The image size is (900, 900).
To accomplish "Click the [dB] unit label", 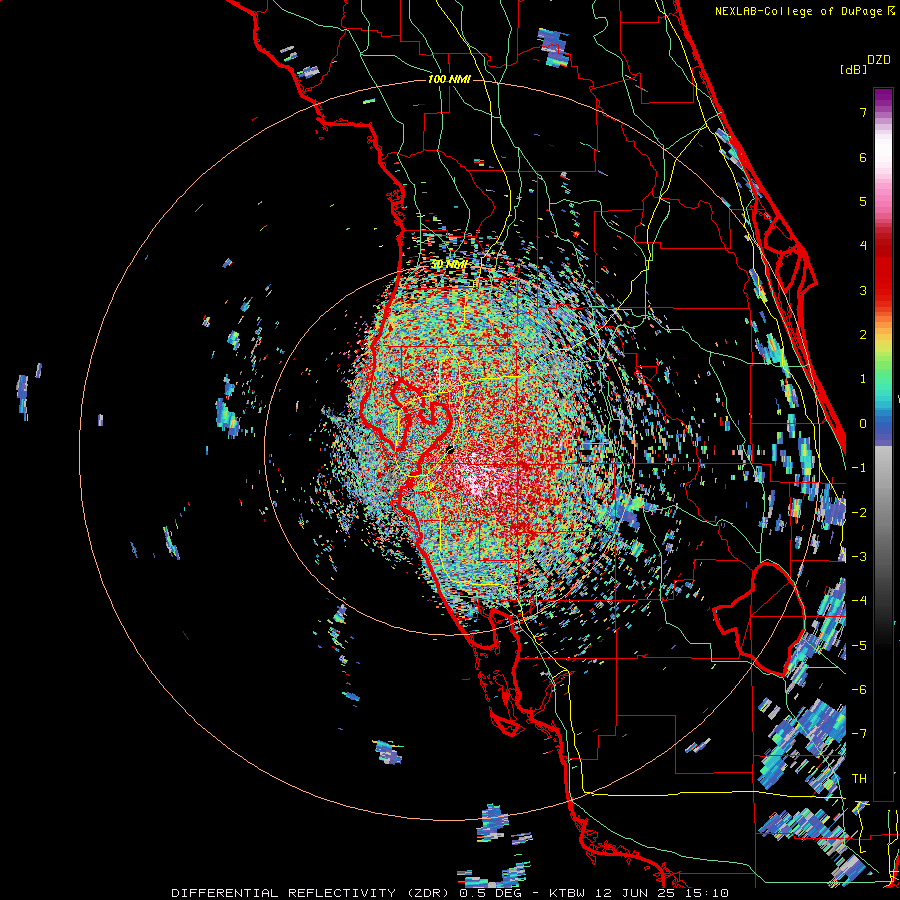I will [853, 69].
